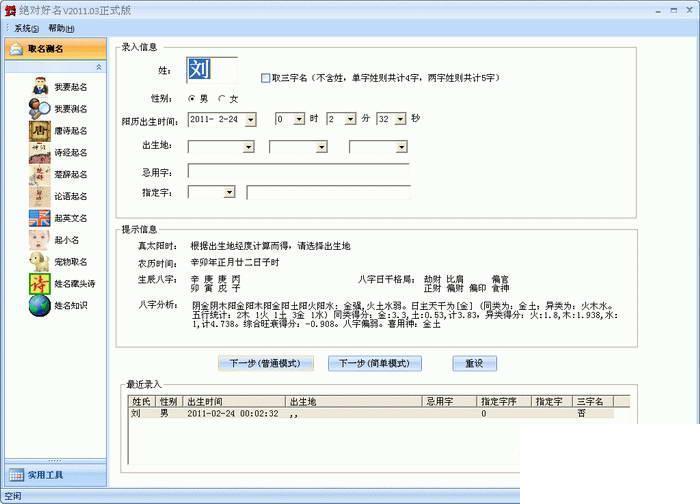Select the recent entry 2011-02-24 00:02:32
The height and width of the screenshot is (504, 700).
[371, 413]
